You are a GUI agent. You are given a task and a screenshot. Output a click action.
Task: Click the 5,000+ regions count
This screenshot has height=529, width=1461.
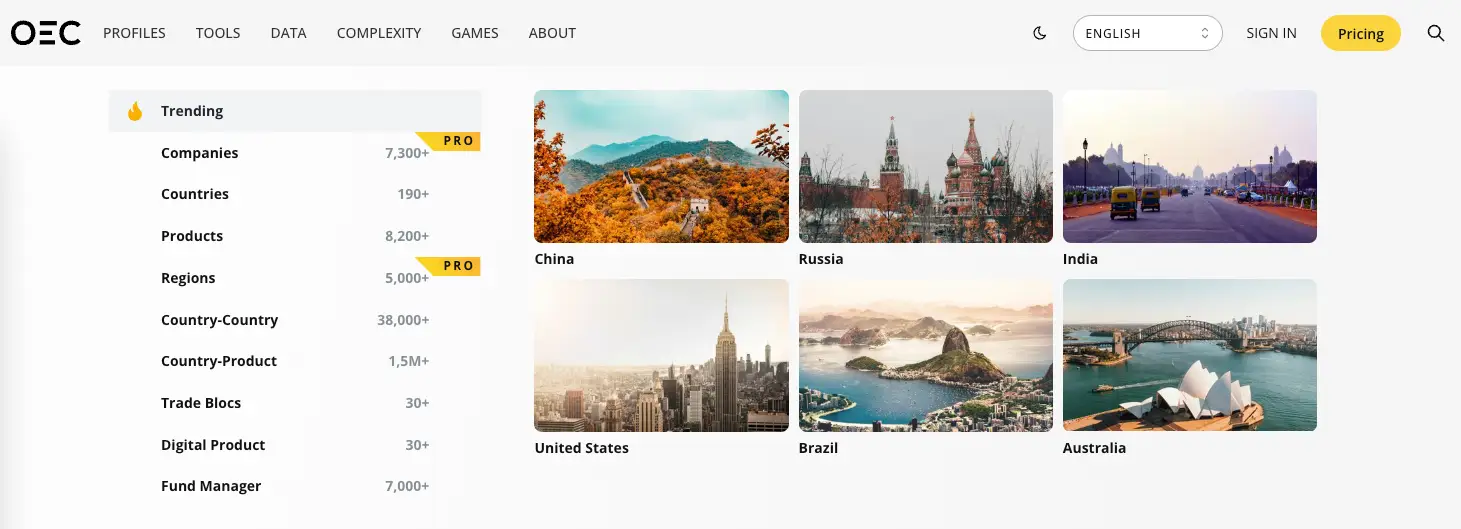coord(407,278)
